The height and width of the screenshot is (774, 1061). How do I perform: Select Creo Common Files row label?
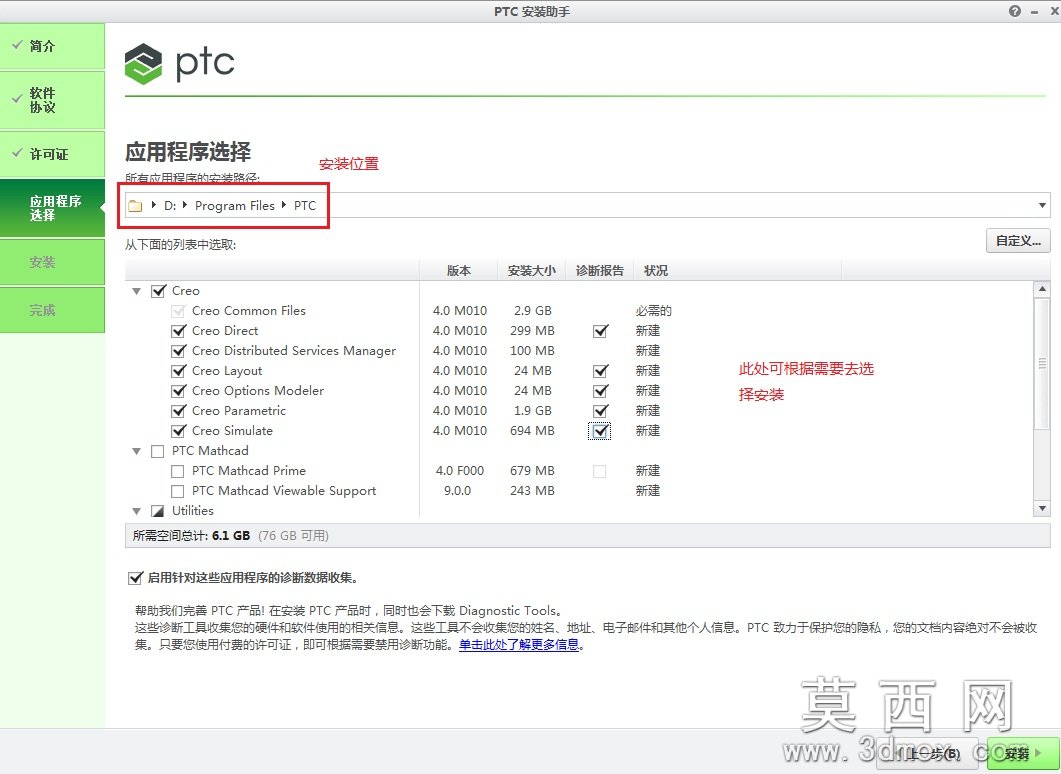pos(248,311)
